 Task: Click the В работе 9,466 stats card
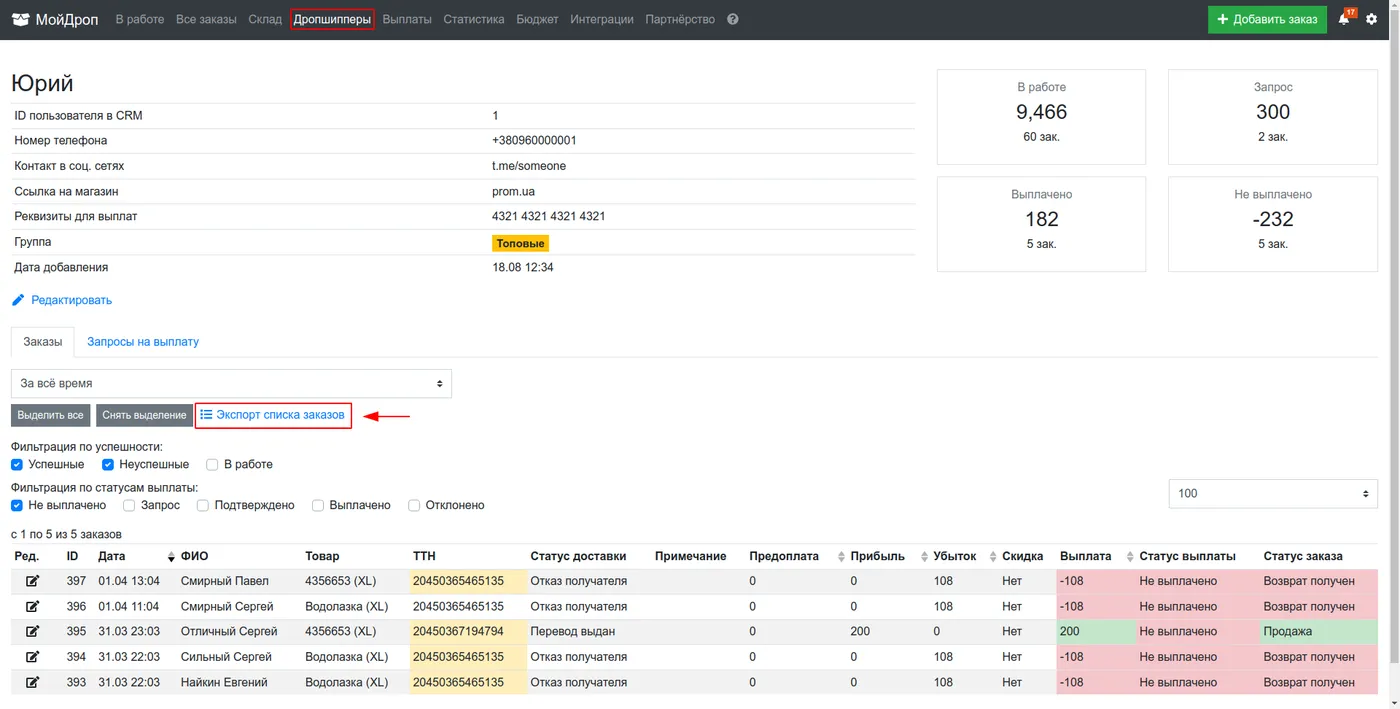(x=1041, y=117)
